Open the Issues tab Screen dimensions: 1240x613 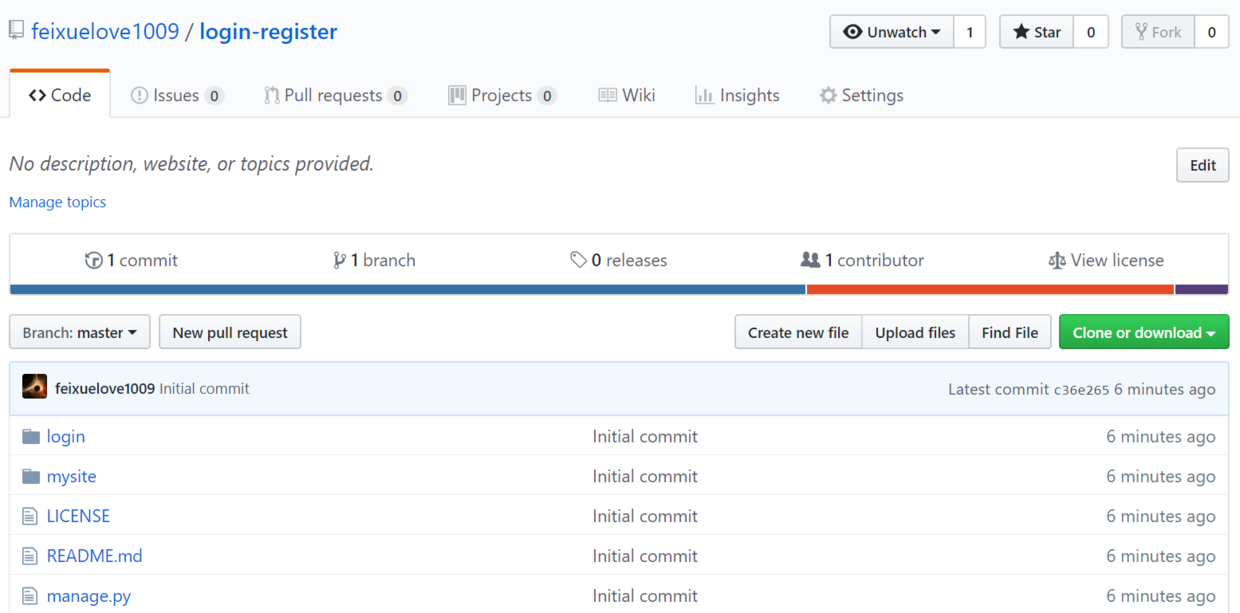(177, 95)
